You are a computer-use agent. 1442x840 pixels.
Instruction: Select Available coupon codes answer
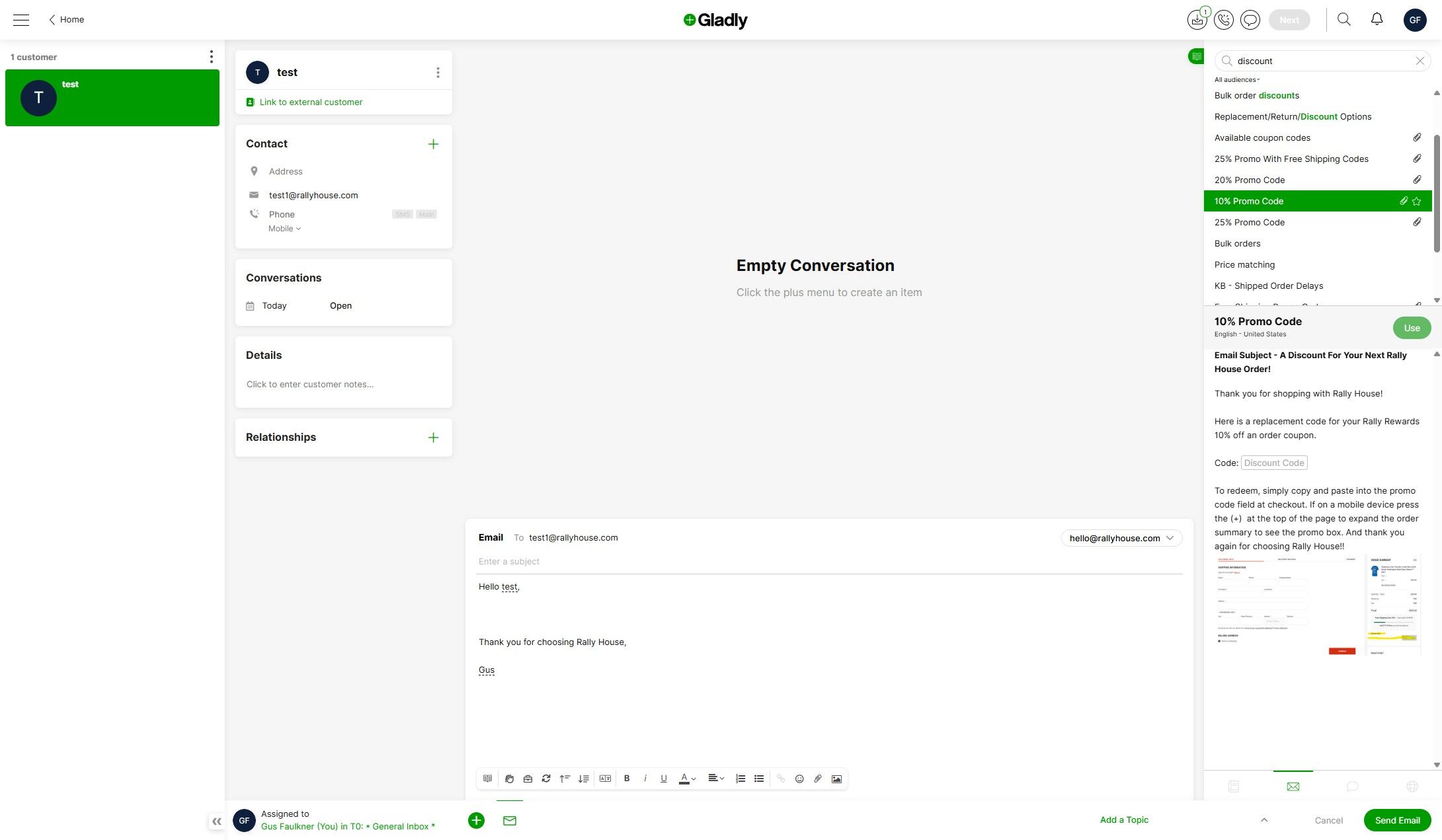(1318, 137)
